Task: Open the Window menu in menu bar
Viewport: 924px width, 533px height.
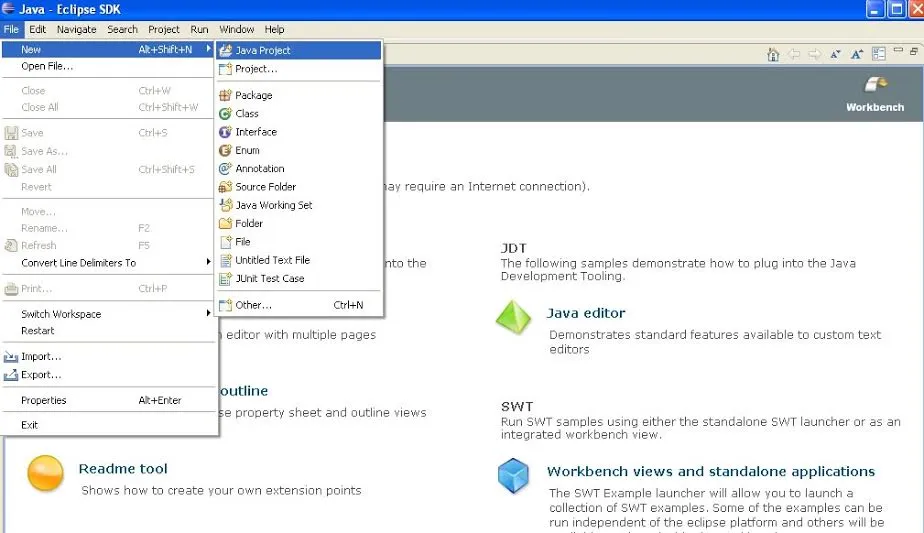Action: click(x=236, y=30)
